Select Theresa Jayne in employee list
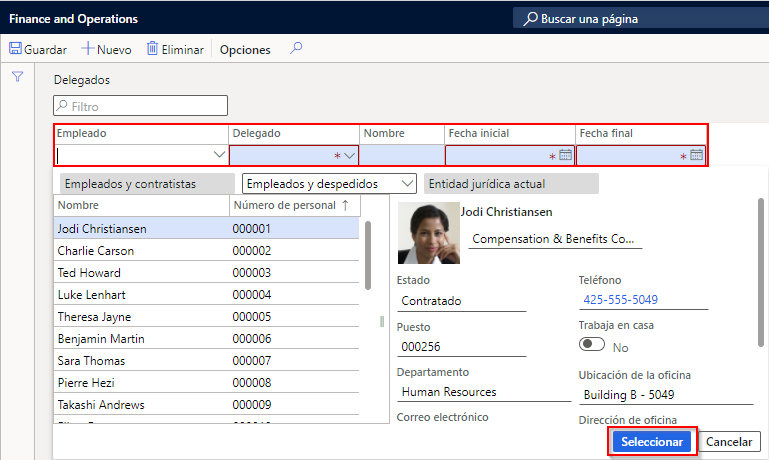The image size is (769, 460). (89, 317)
